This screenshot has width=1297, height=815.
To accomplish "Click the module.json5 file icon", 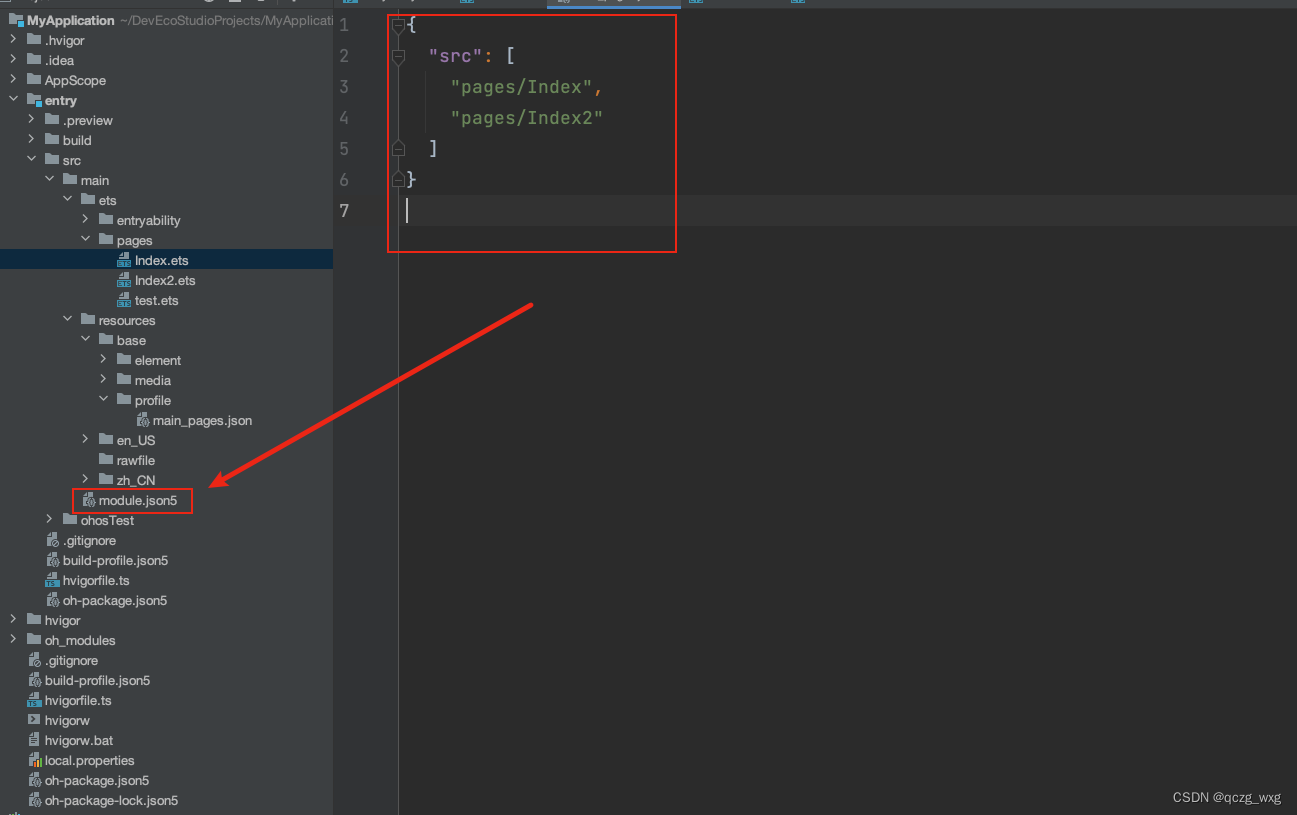I will pos(88,500).
